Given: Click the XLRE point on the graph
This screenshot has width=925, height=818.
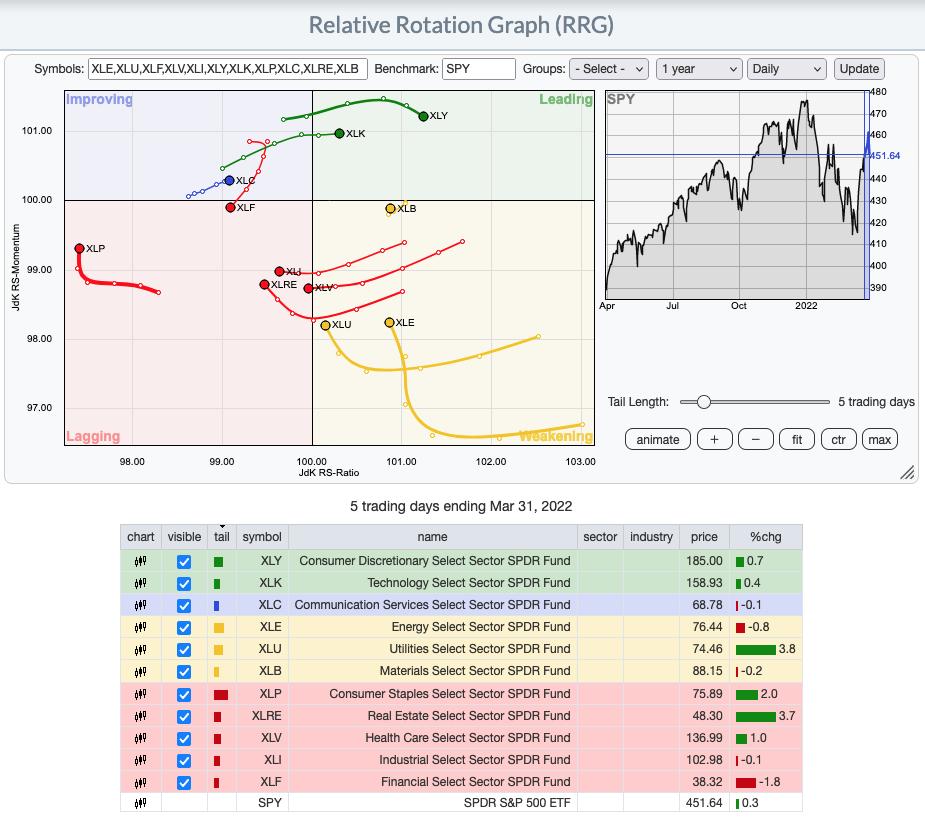Looking at the screenshot, I should pos(264,285).
